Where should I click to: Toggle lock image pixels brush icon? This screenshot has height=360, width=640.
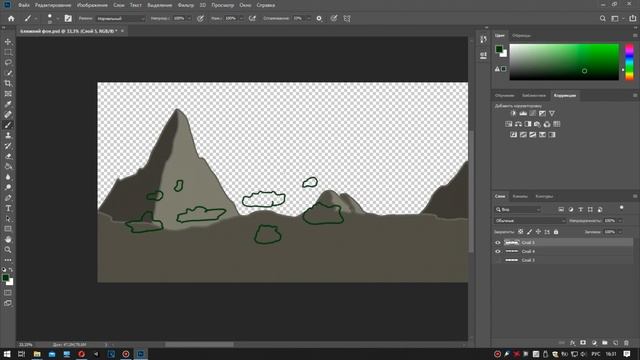pyautogui.click(x=529, y=232)
